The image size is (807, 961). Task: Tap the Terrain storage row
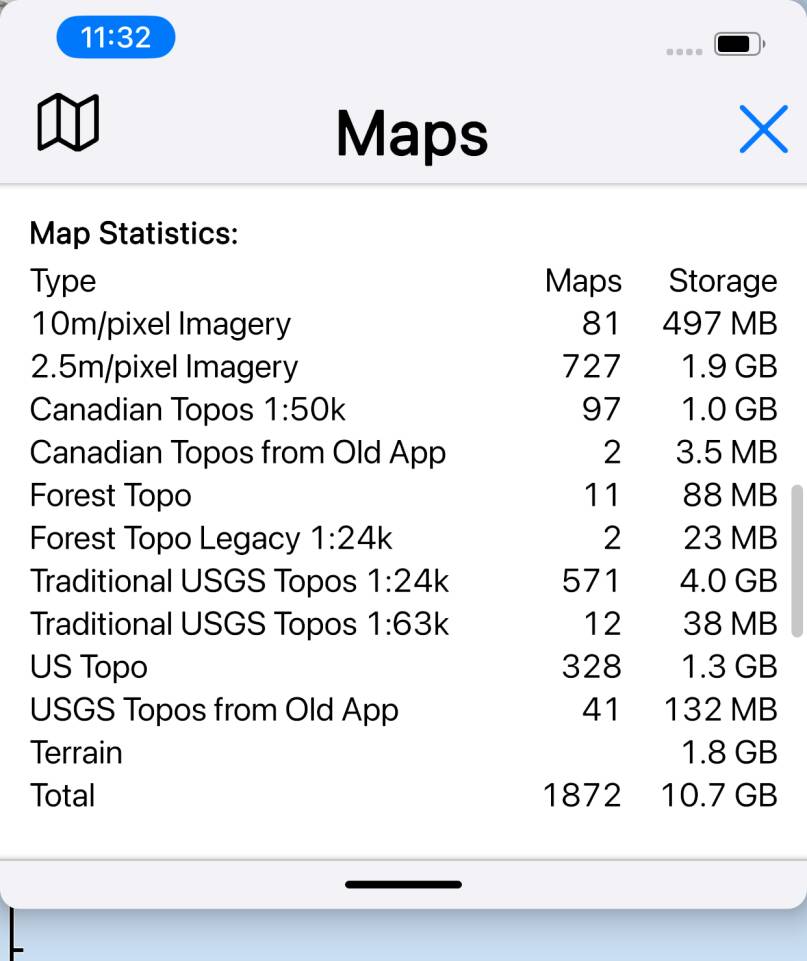coord(76,752)
